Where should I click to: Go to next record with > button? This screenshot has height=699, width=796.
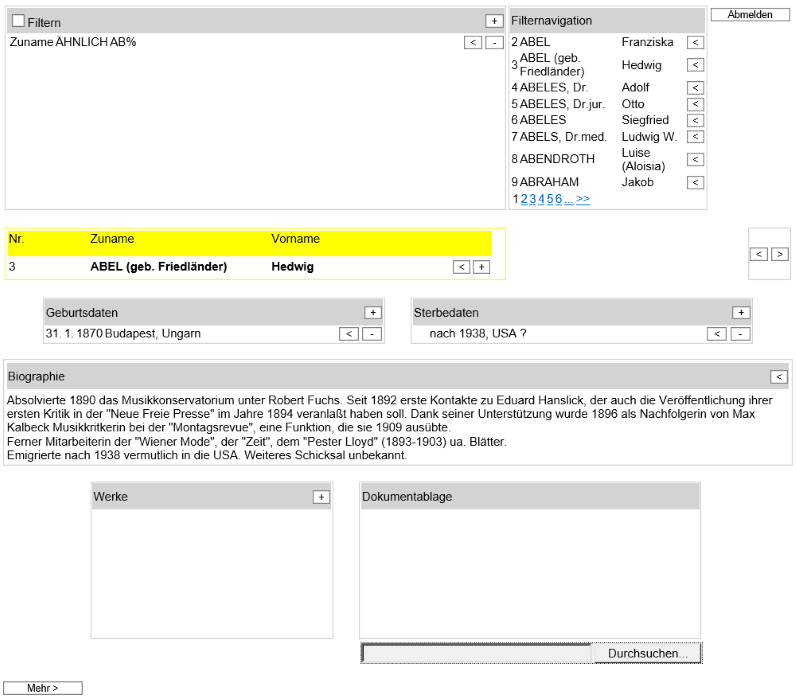[x=780, y=254]
